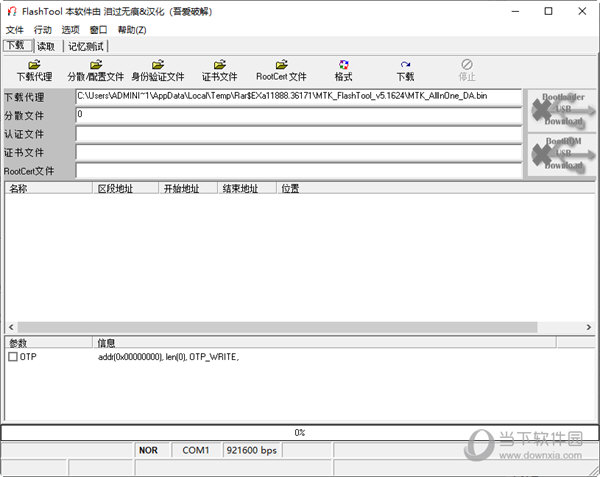Click the 分散文件 field label
Image resolution: width=600 pixels, height=477 pixels.
point(24,116)
